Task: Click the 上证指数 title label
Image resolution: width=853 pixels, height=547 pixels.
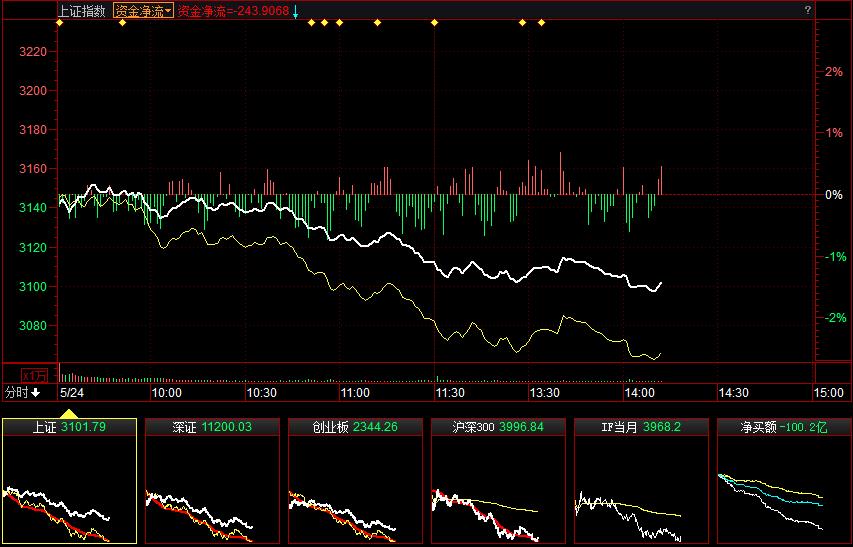Action: [x=82, y=10]
